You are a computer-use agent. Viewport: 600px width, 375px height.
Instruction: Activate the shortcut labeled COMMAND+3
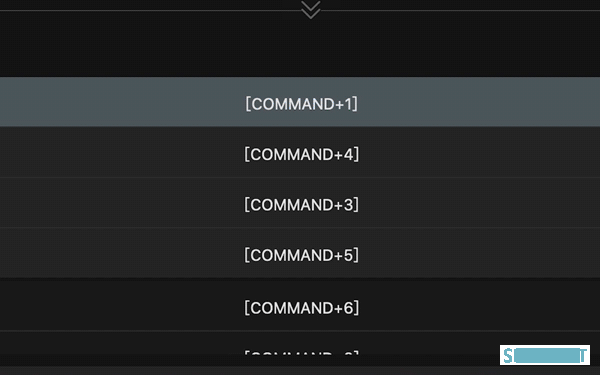(300, 203)
